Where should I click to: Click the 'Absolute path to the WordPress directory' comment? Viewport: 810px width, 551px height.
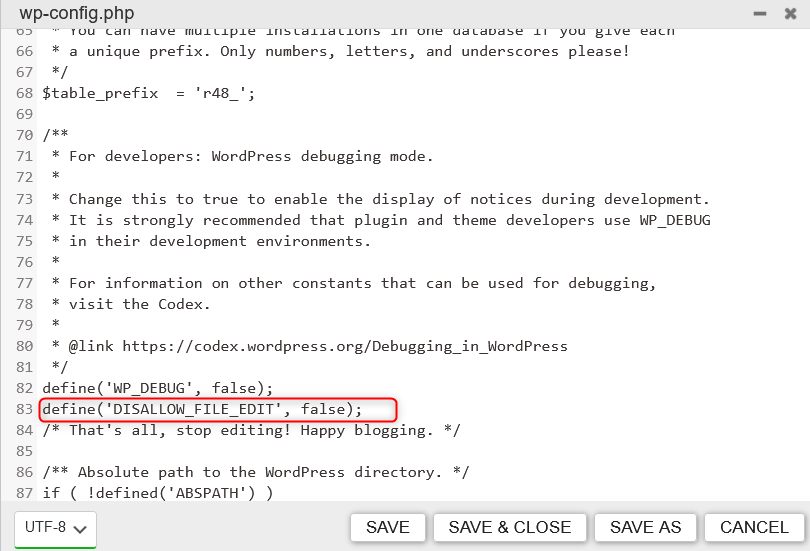click(256, 472)
